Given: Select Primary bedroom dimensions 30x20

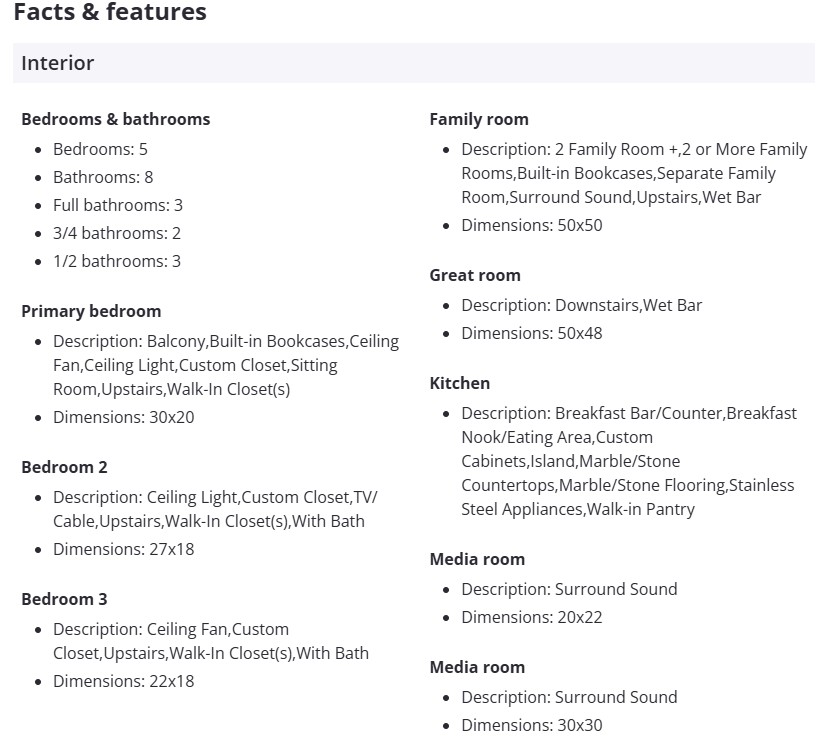Looking at the screenshot, I should (x=124, y=417).
